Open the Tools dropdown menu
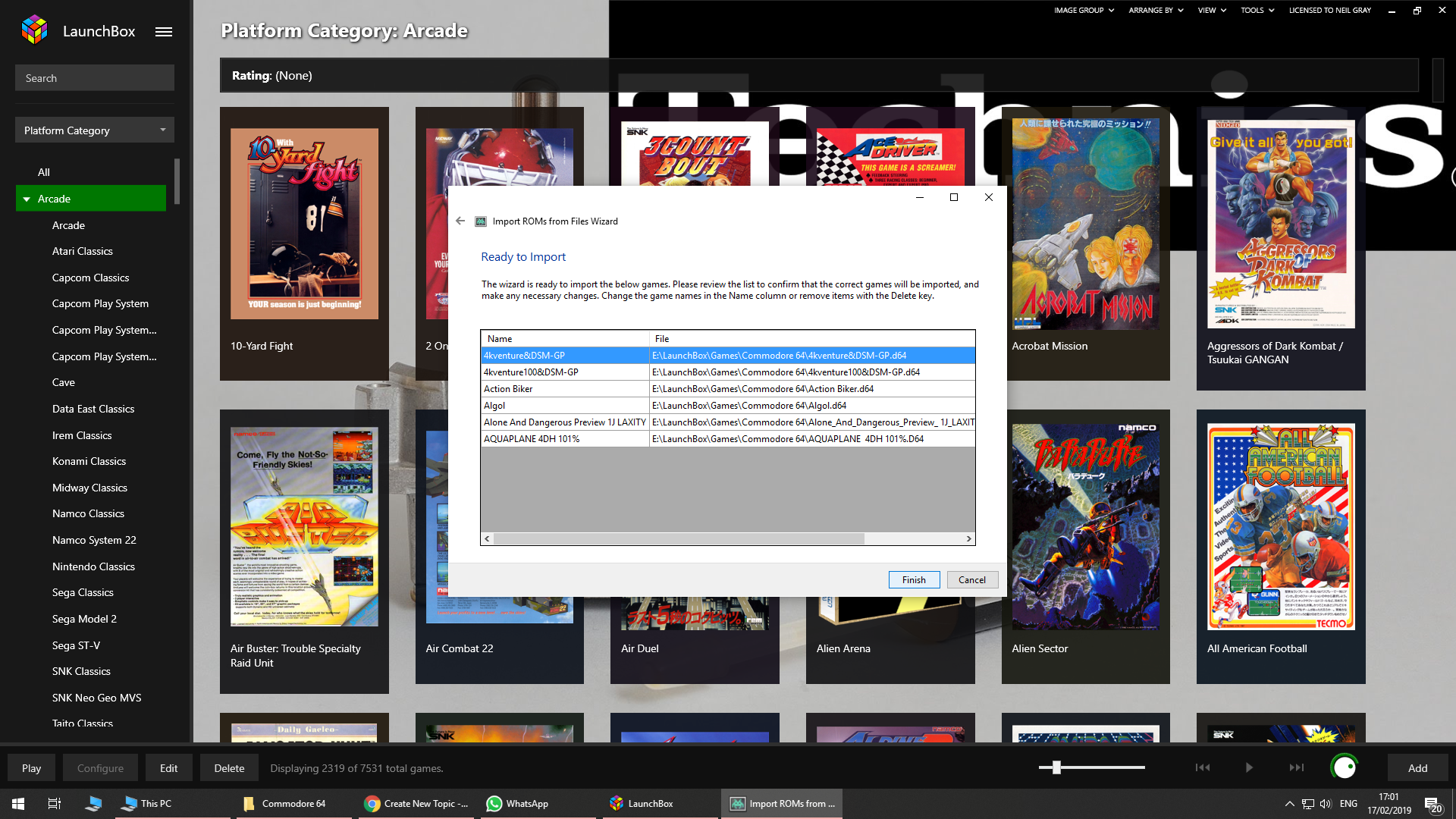This screenshot has height=819, width=1456. pyautogui.click(x=1257, y=10)
